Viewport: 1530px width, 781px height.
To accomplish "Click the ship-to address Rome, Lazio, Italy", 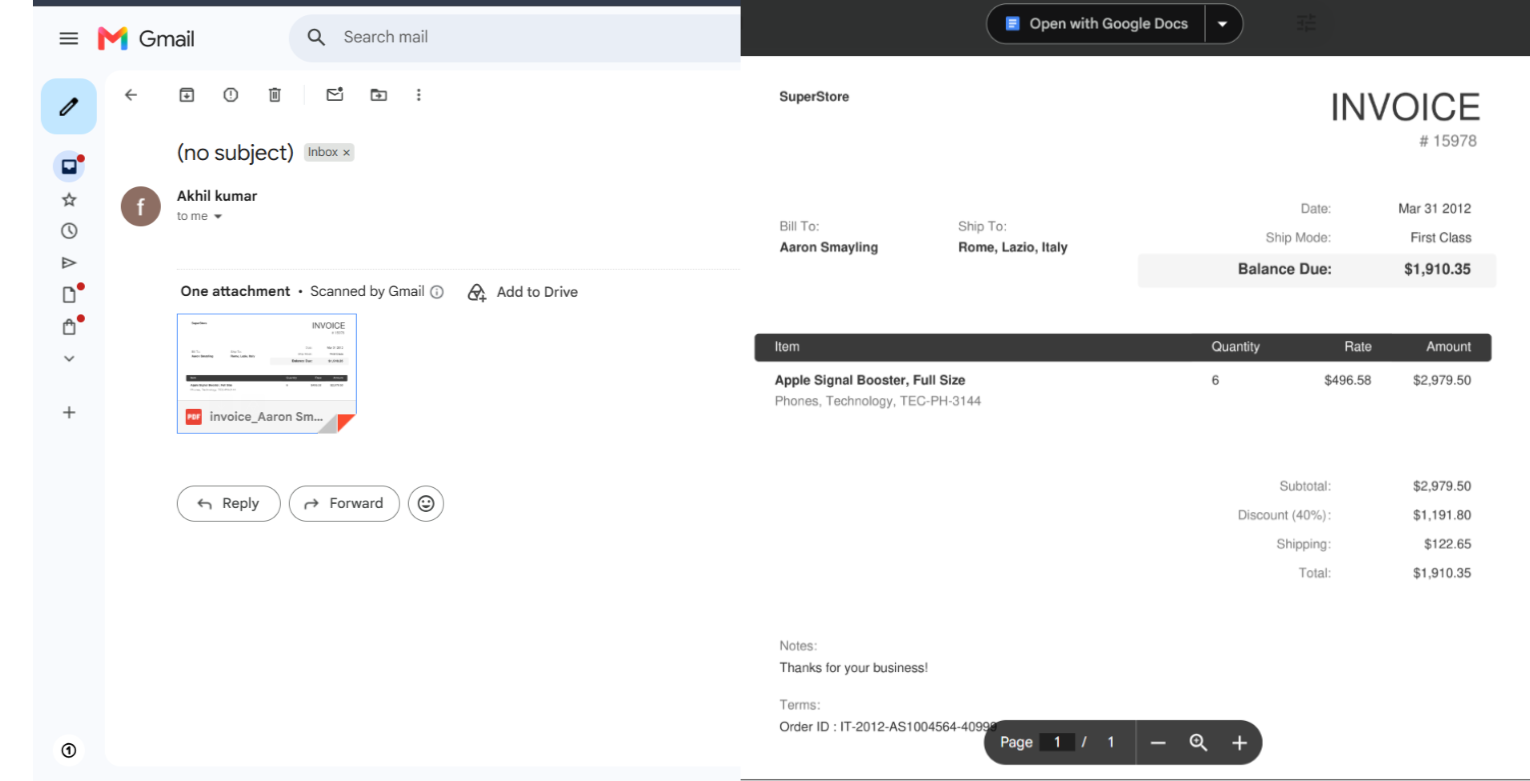I will click(1013, 247).
